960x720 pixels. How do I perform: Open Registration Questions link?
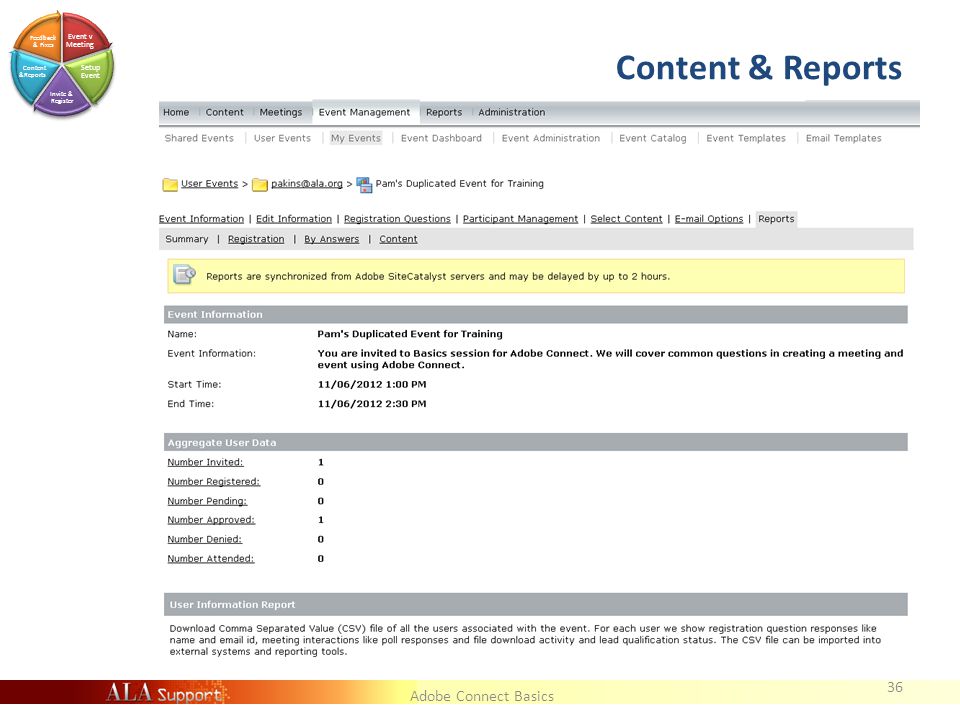click(397, 219)
